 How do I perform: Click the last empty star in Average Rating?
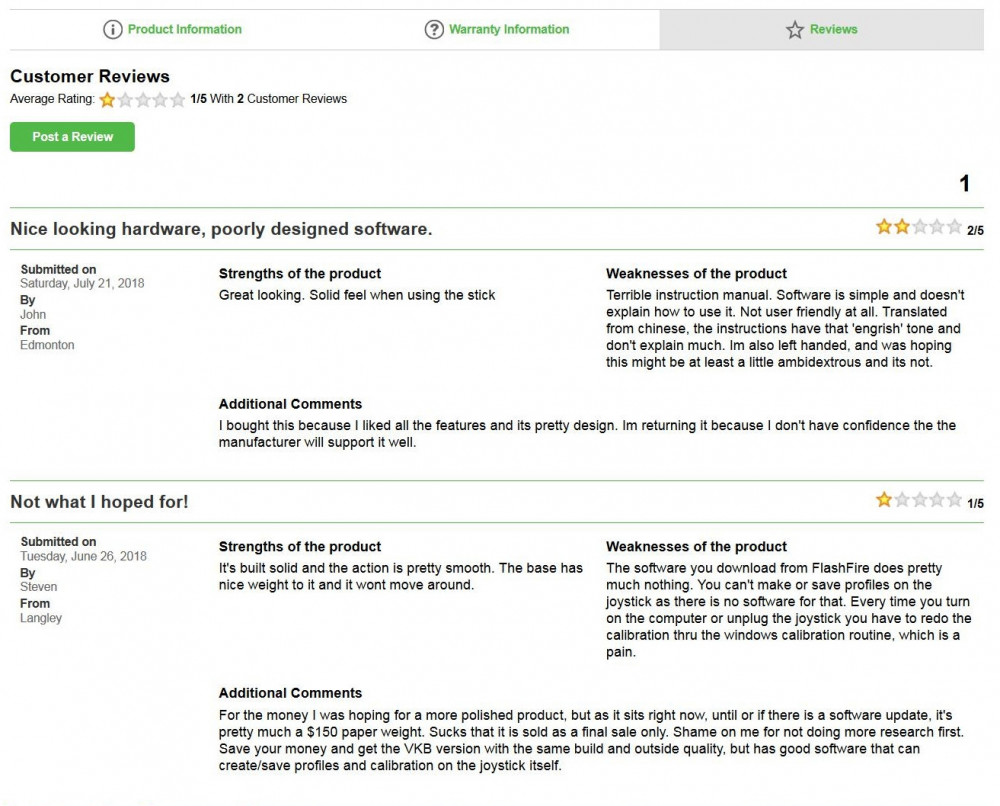click(178, 100)
